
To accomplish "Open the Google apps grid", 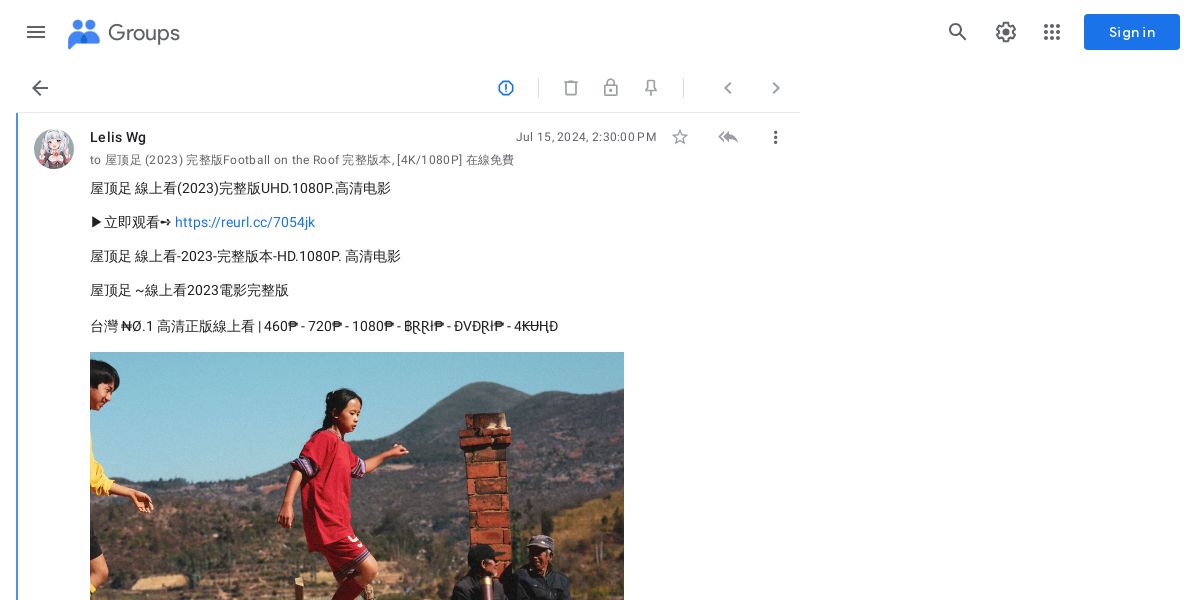I will pyautogui.click(x=1052, y=32).
